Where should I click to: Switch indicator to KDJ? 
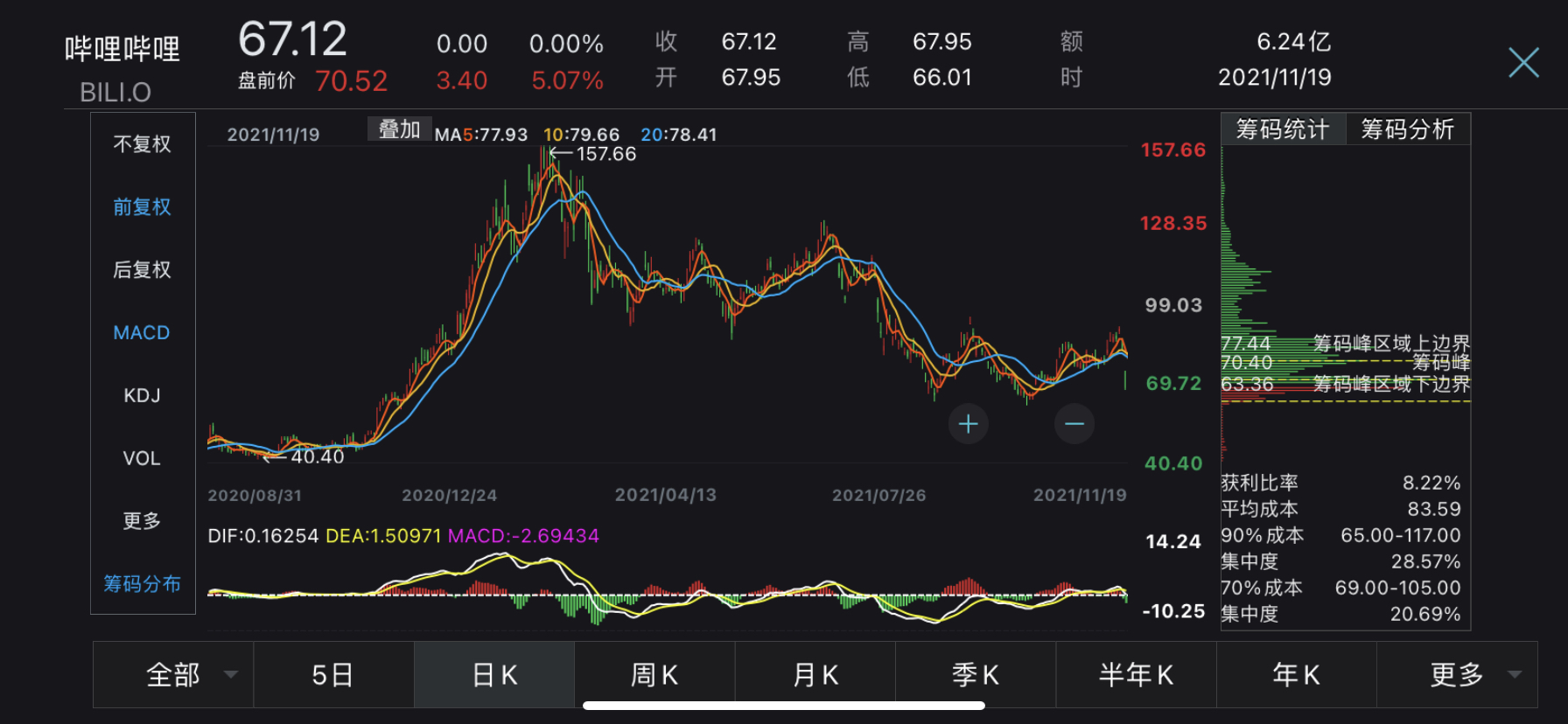[x=142, y=396]
